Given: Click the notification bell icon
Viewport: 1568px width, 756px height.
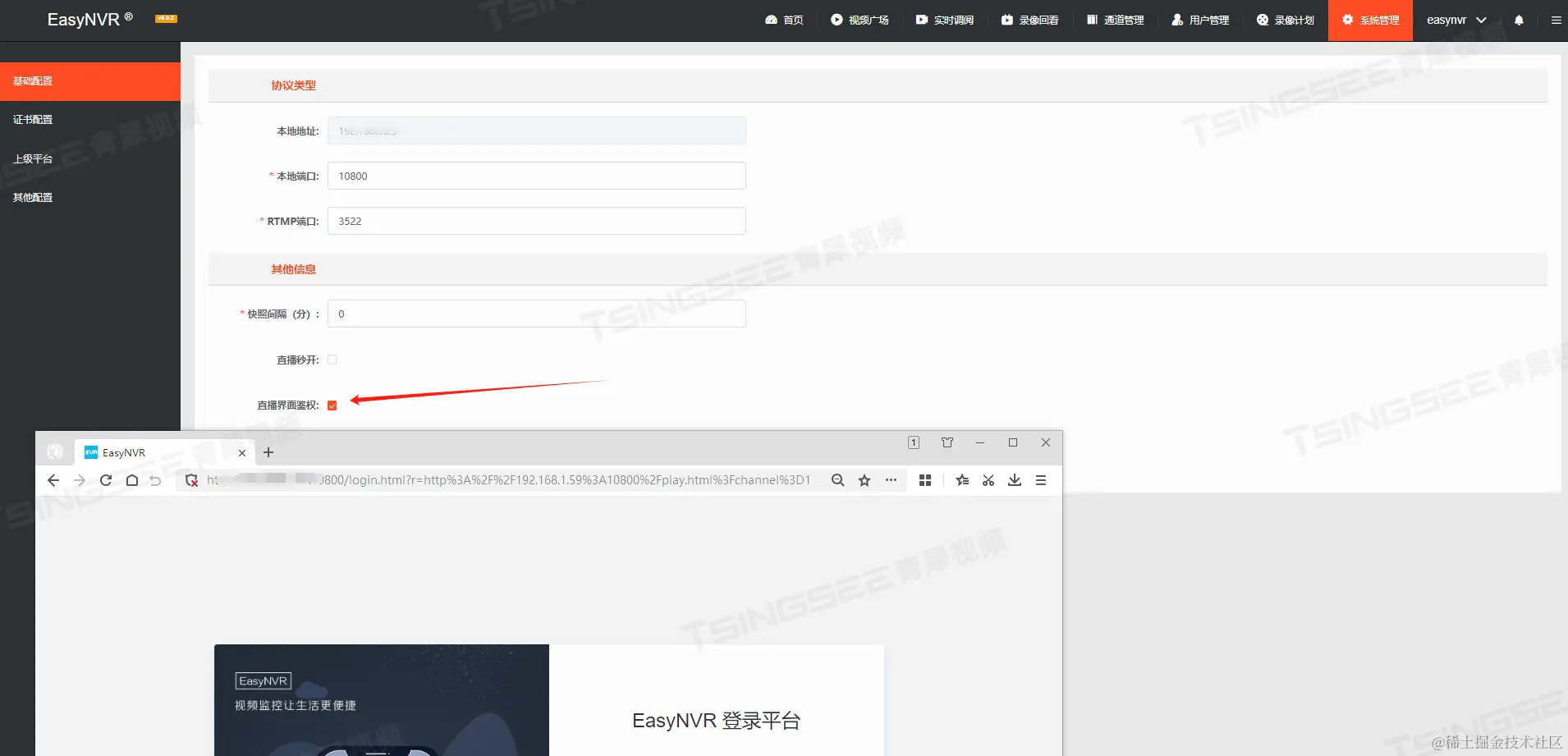Looking at the screenshot, I should (1519, 20).
